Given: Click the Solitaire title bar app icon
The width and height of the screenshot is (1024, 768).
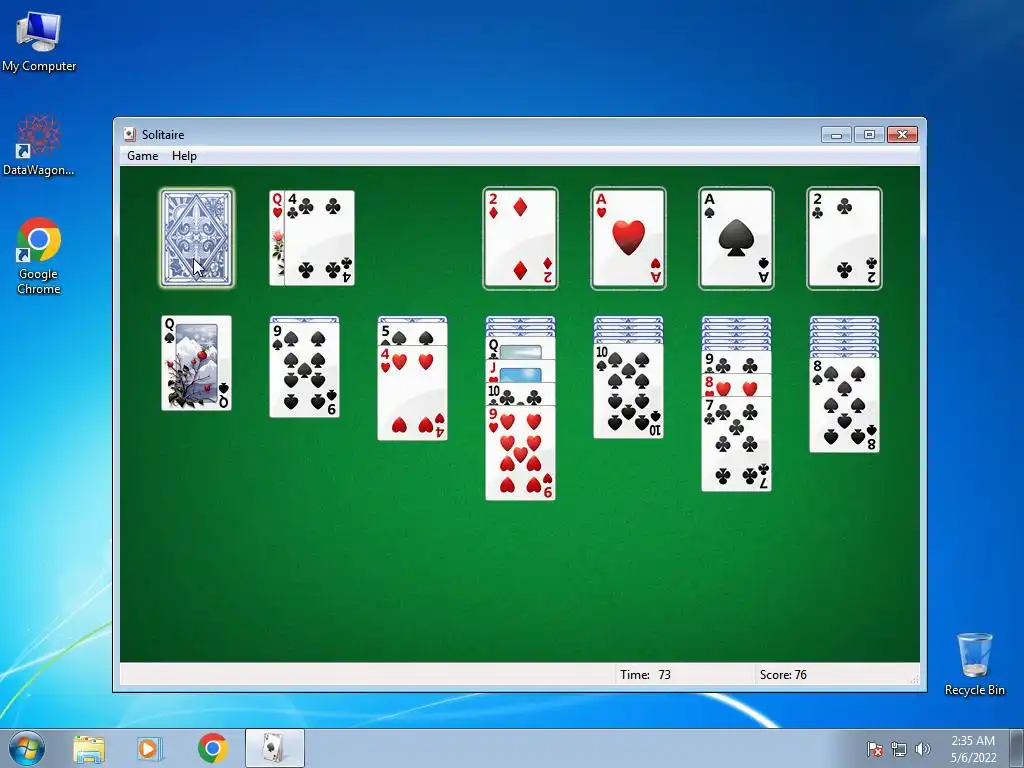Looking at the screenshot, I should point(129,134).
